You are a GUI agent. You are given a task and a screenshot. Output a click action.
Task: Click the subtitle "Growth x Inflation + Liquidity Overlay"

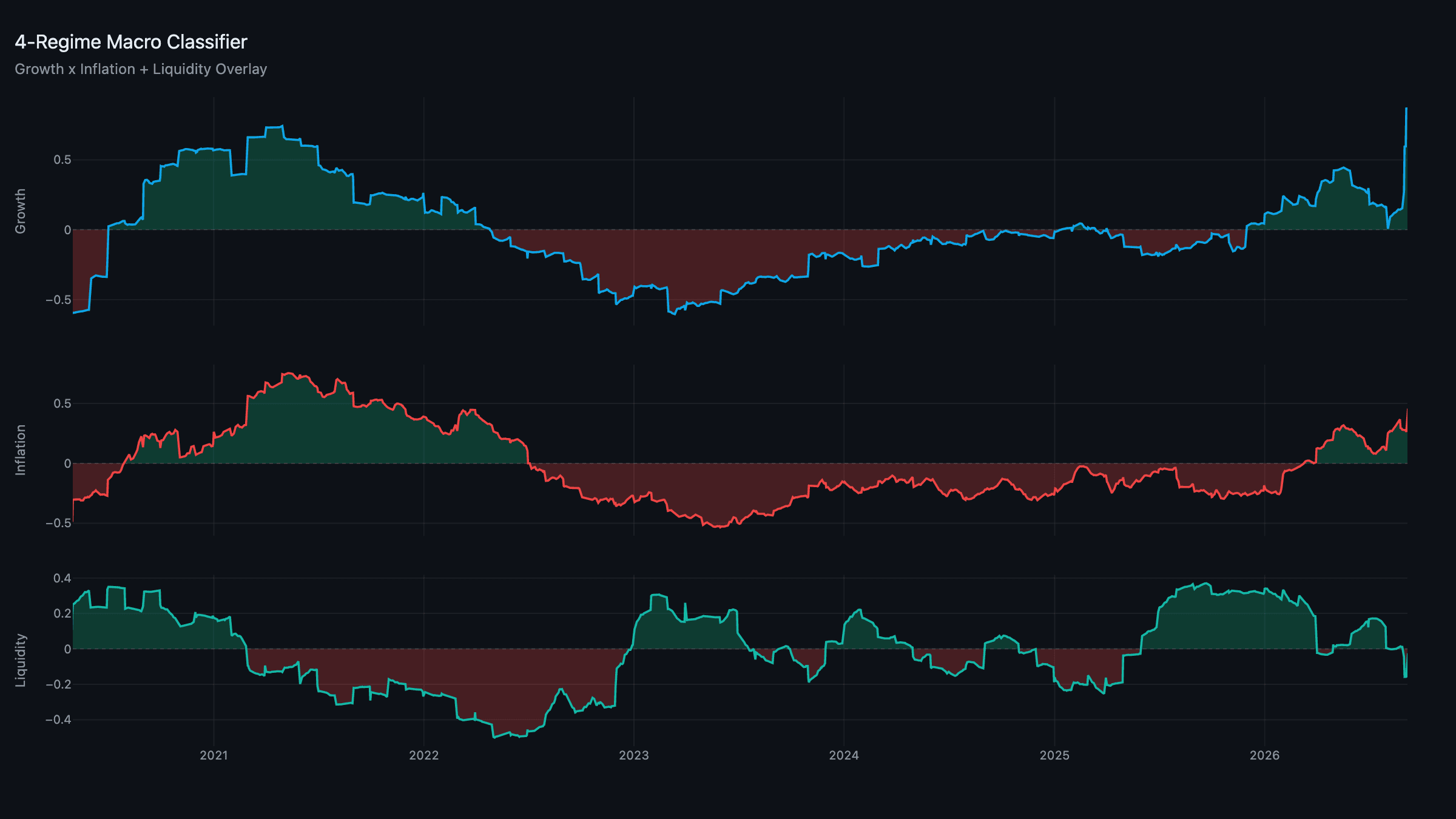pyautogui.click(x=141, y=69)
